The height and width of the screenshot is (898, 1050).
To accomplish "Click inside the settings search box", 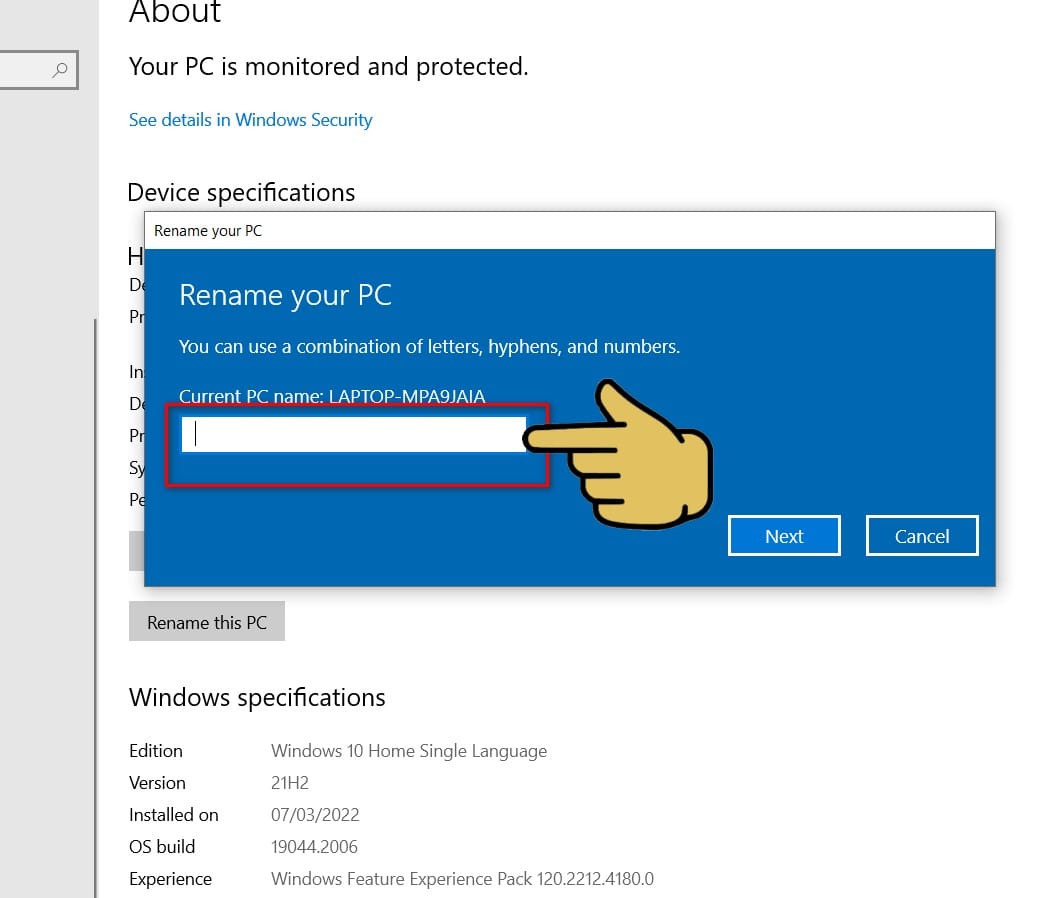I will tap(38, 70).
